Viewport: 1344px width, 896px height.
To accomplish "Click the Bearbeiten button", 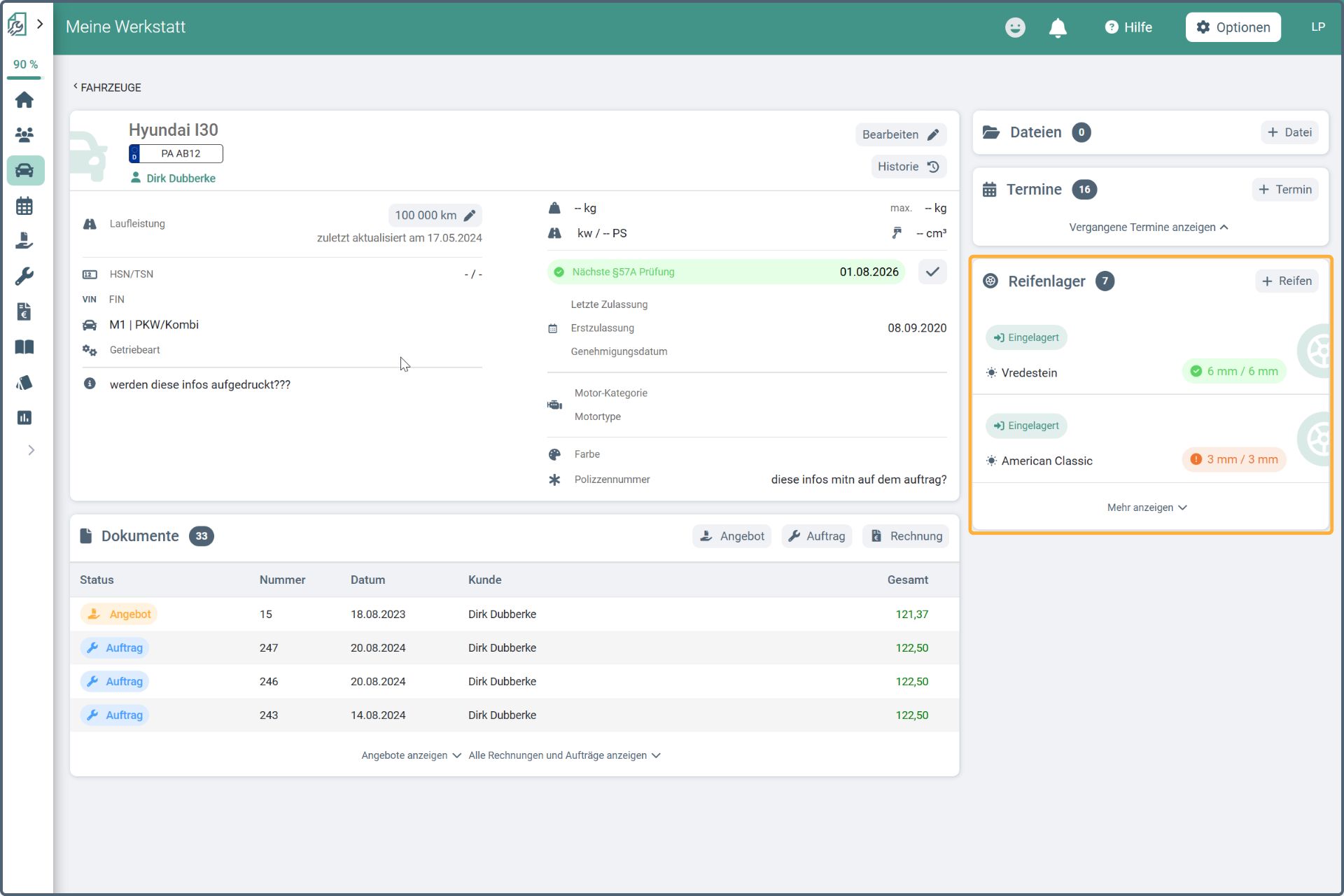I will [900, 134].
